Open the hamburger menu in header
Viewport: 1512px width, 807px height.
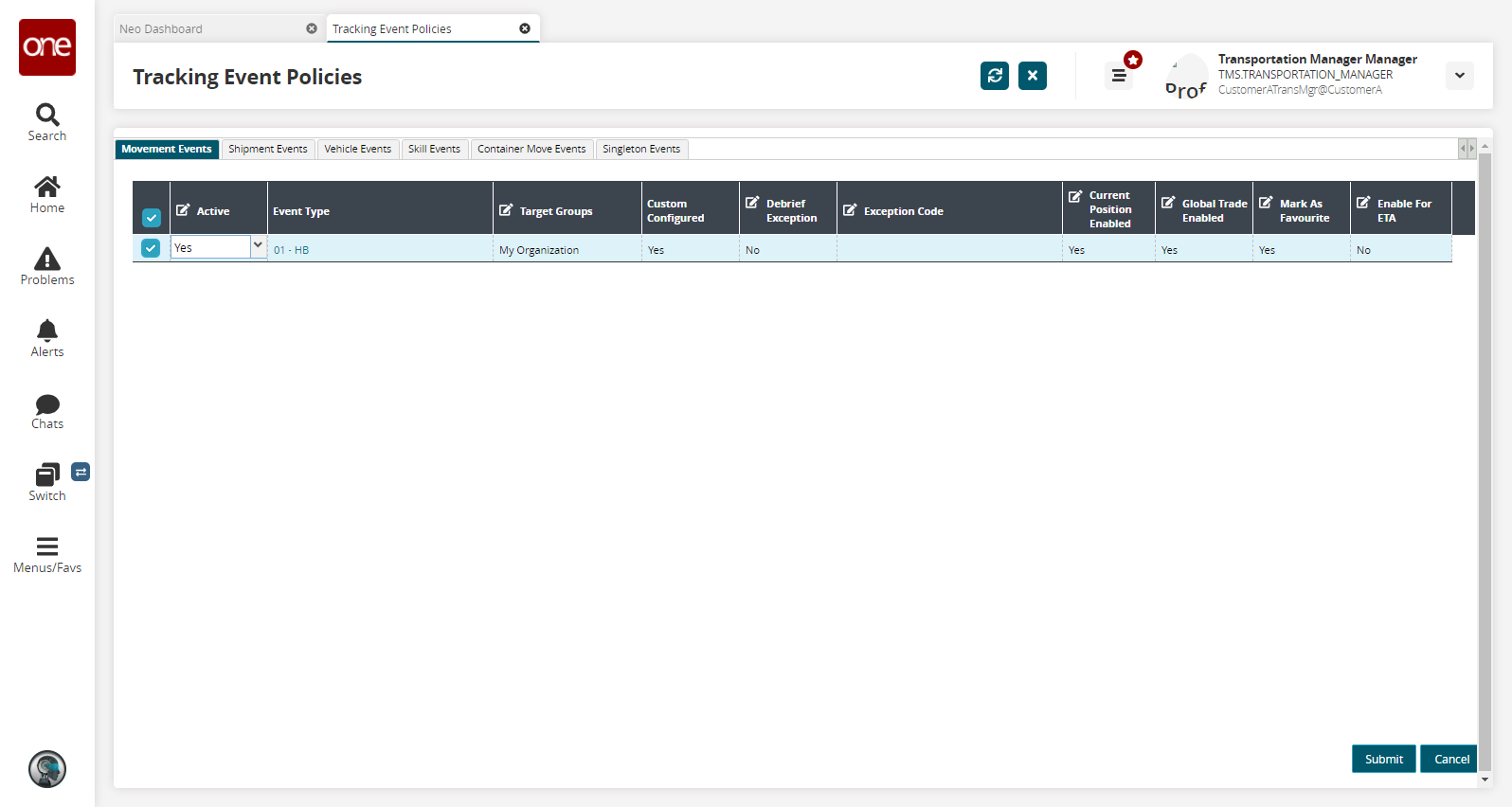tap(1119, 76)
